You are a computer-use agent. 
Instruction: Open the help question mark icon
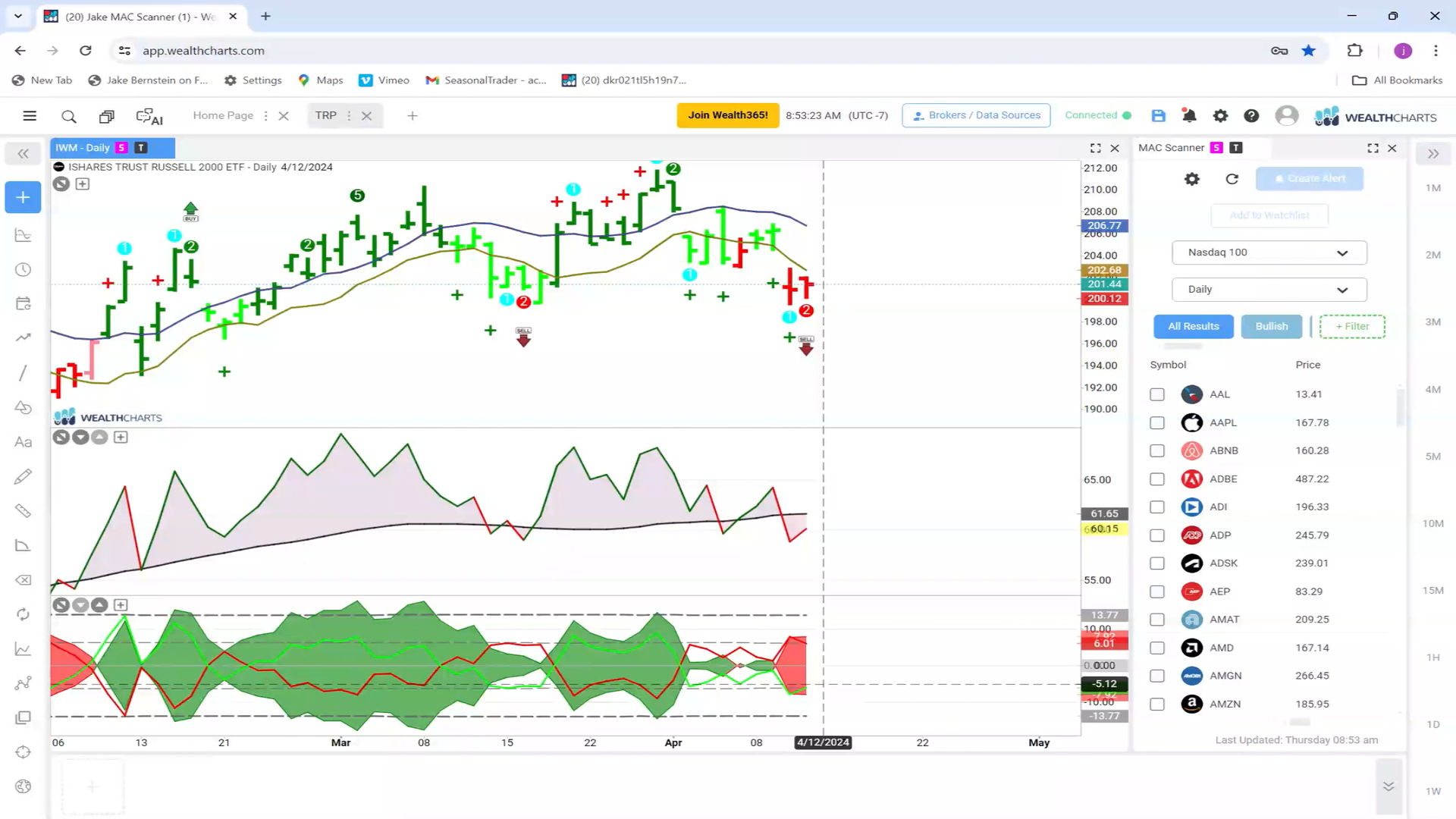coord(1251,115)
